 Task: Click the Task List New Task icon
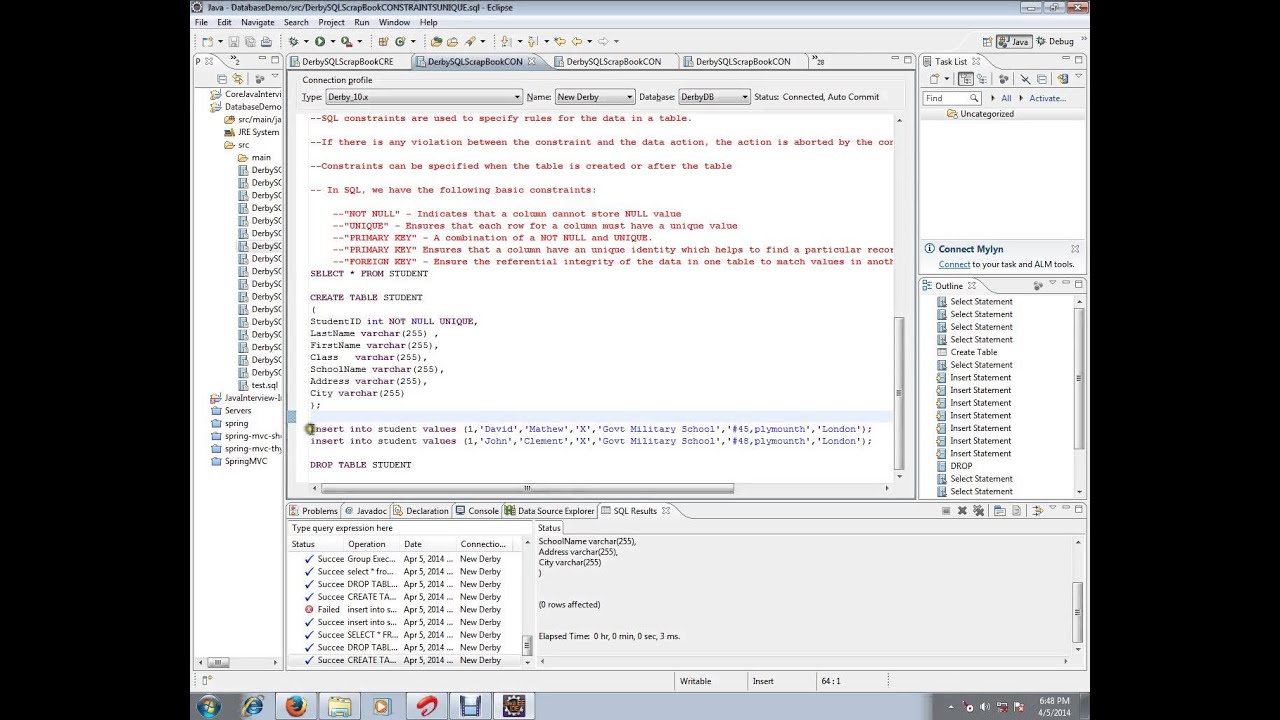click(x=936, y=79)
